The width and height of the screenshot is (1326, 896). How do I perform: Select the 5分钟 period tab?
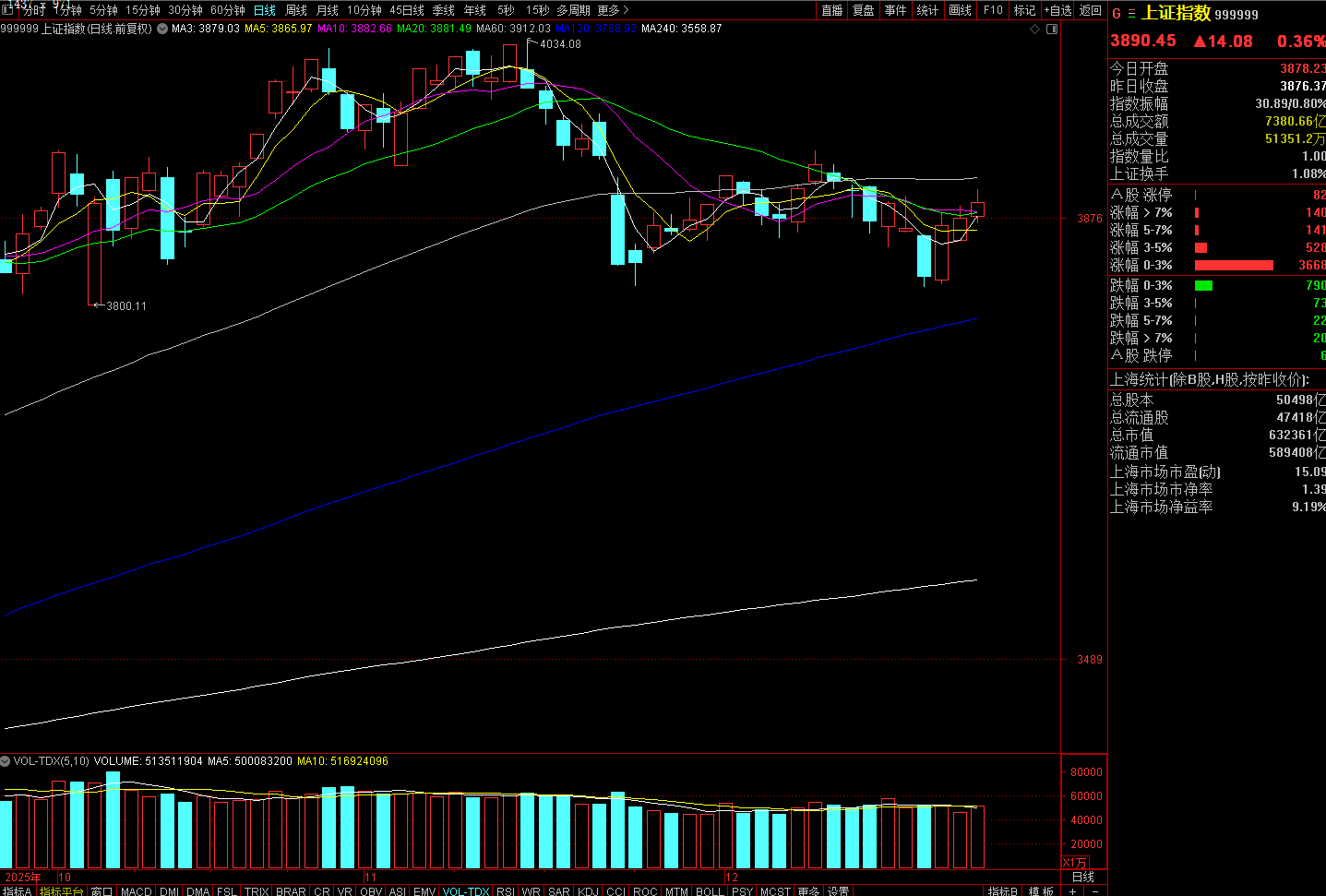[103, 10]
